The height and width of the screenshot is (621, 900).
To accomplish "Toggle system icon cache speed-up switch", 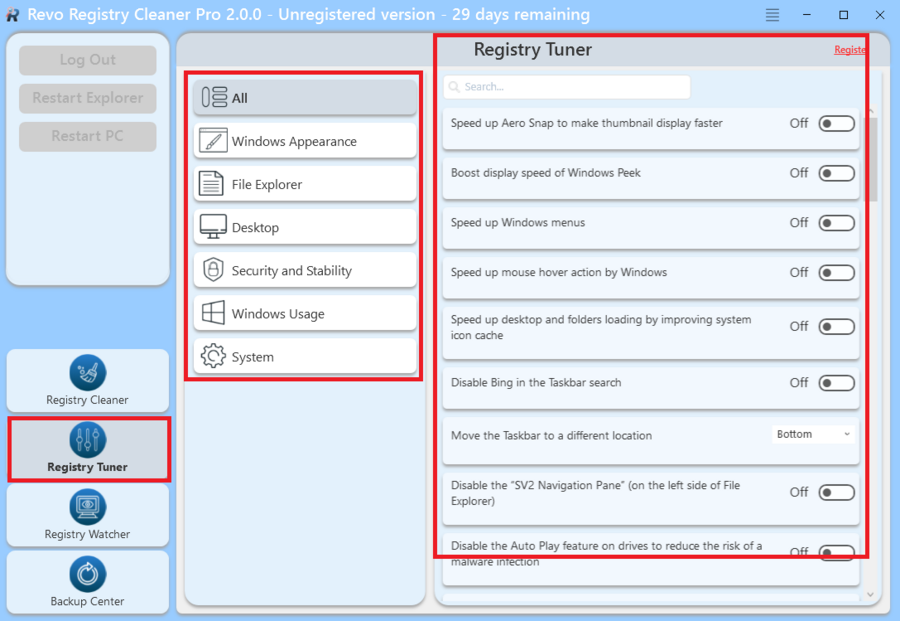I will click(x=836, y=327).
